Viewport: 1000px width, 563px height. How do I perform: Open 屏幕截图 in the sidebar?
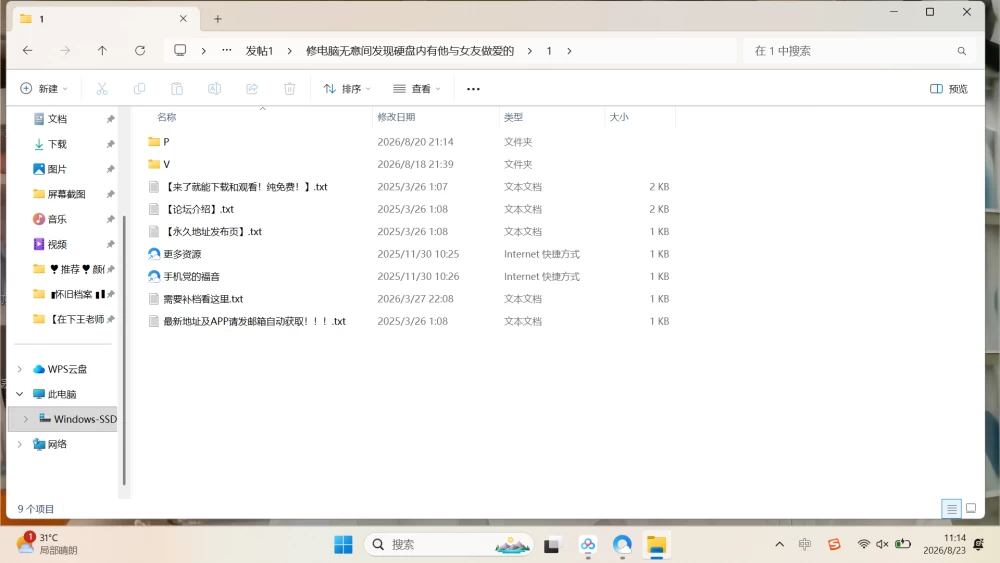click(66, 194)
